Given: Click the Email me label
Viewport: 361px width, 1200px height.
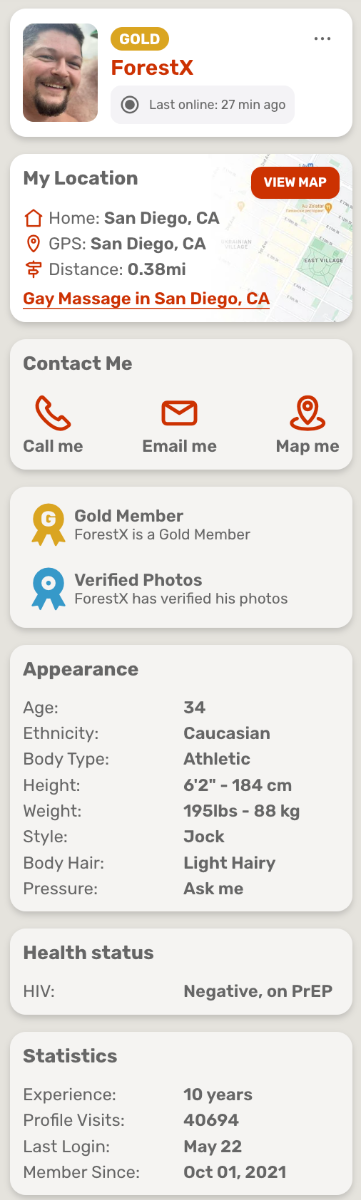Looking at the screenshot, I should 179,446.
